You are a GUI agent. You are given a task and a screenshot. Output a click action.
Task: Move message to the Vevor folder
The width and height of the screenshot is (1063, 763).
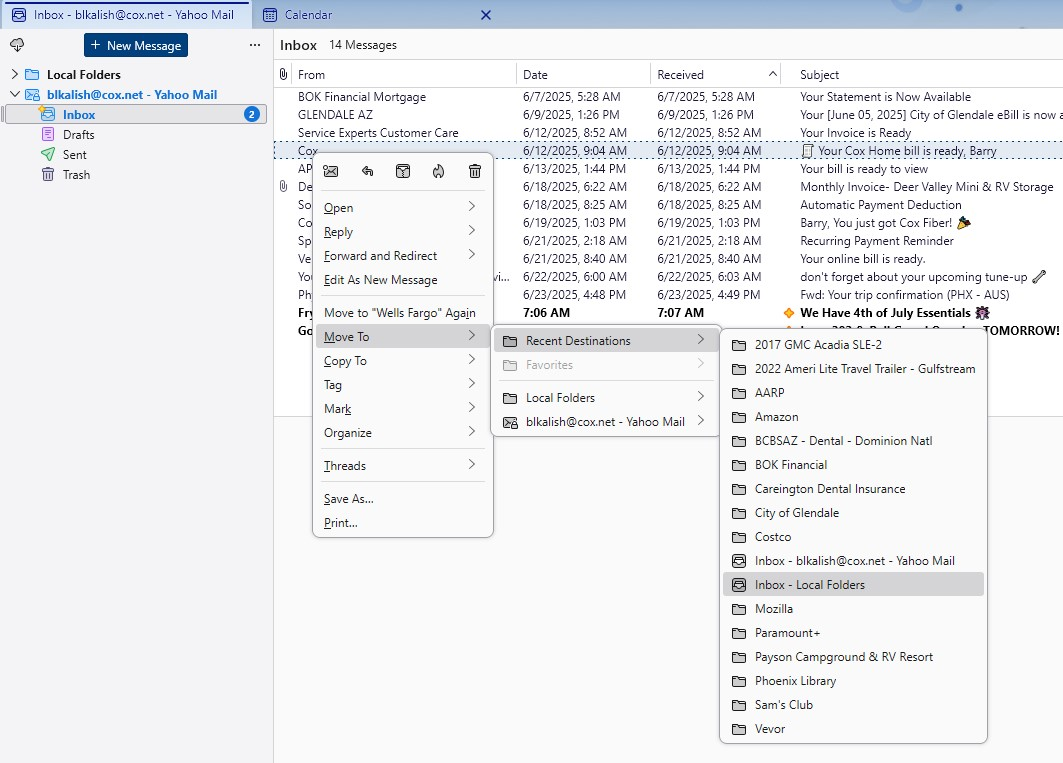[853, 729]
